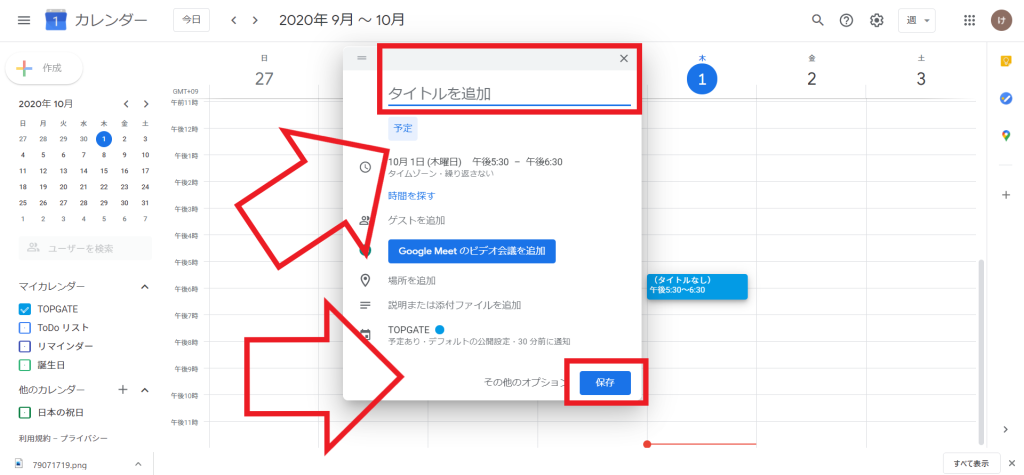Click the 保存 button
The image size is (1024, 475).
point(605,382)
